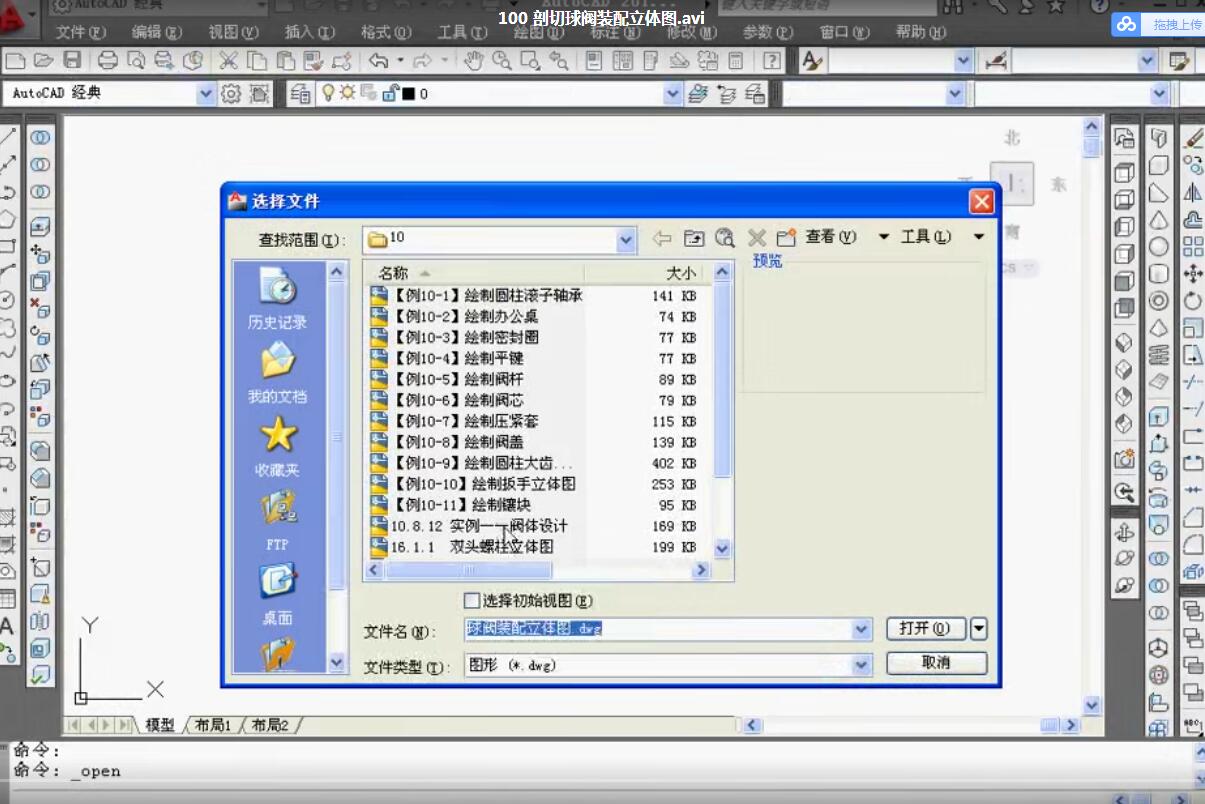Click the 取消 button
The height and width of the screenshot is (804, 1205).
(936, 662)
